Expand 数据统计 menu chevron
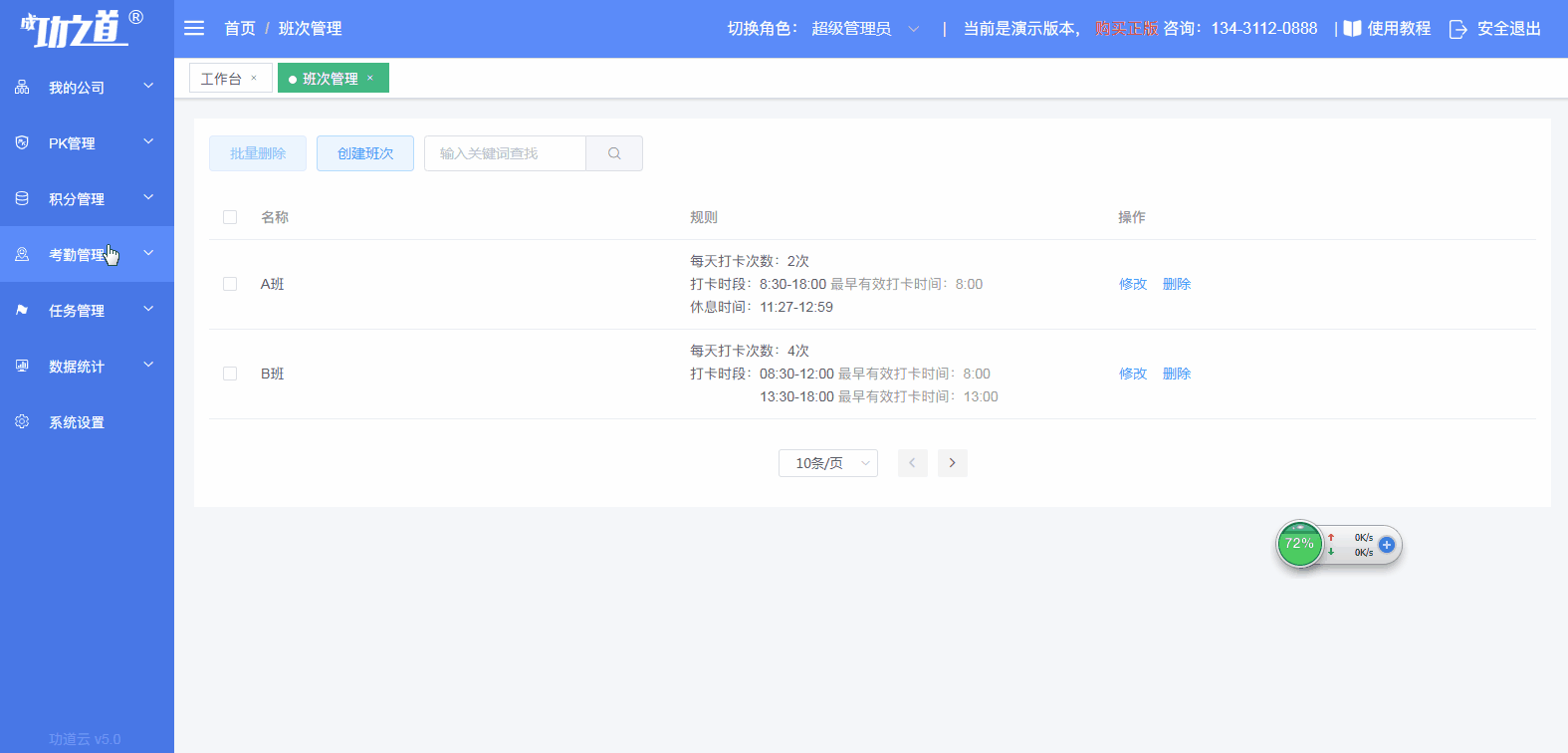This screenshot has height=753, width=1568. click(x=148, y=366)
